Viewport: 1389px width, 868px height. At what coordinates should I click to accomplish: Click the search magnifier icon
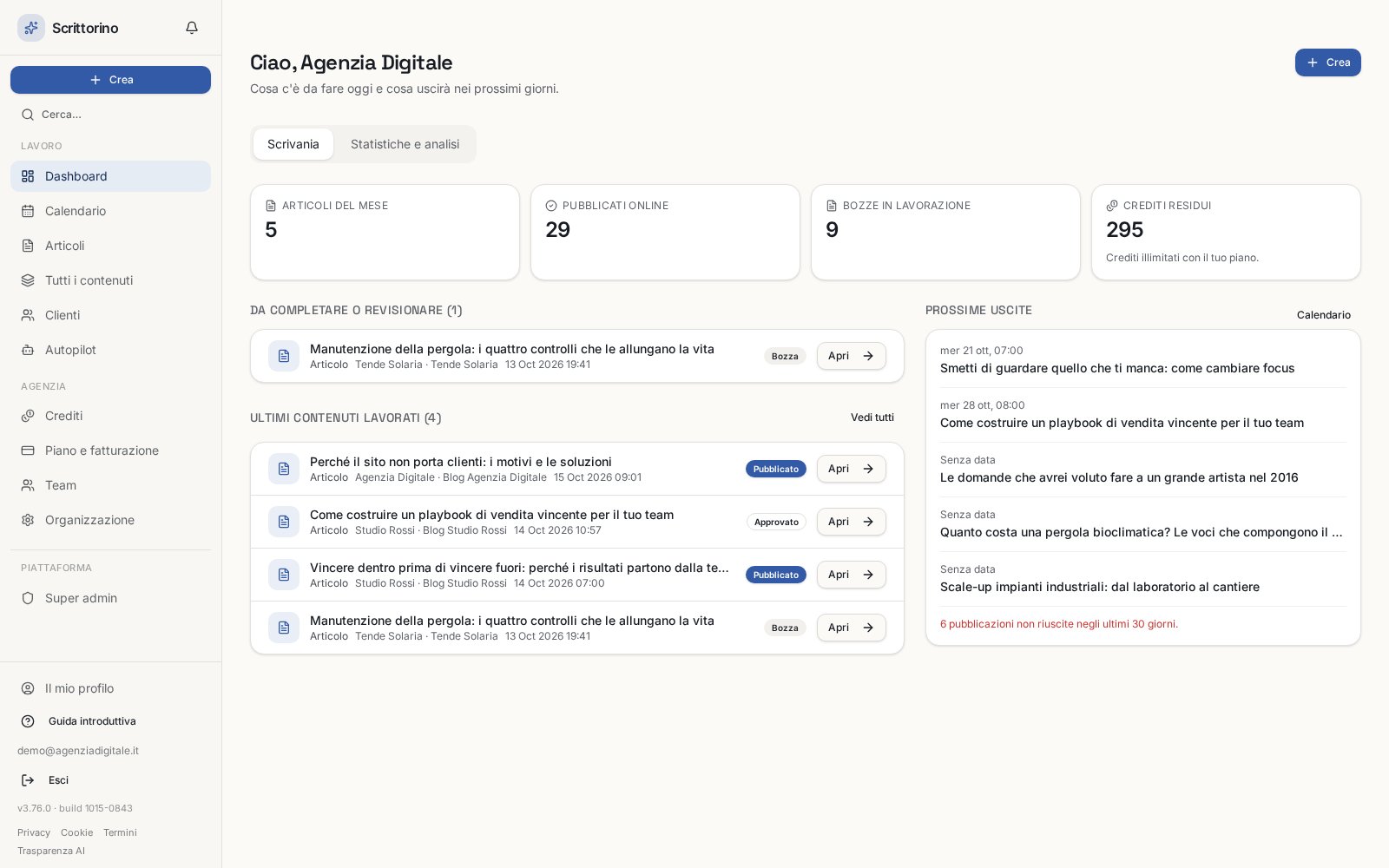tap(28, 115)
